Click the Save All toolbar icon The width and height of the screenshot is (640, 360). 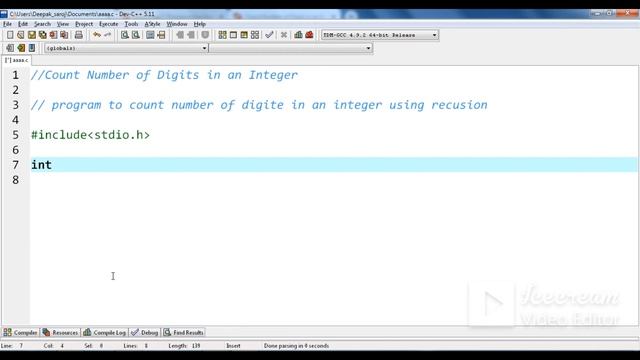tap(42, 35)
